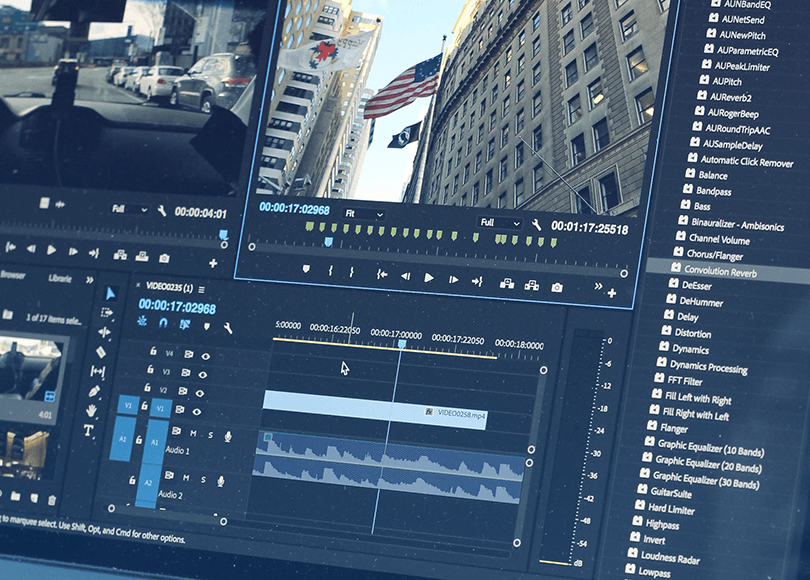Screen dimensions: 810x580
Task: Step back one frame in Program monitor
Action: coord(406,276)
